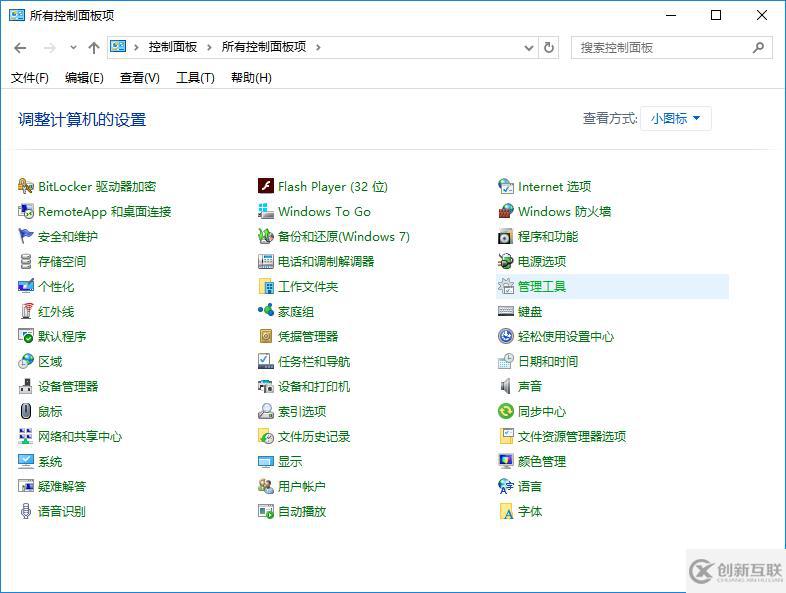The height and width of the screenshot is (593, 786).
Task: Open the 自动播放 link
Action: pyautogui.click(x=302, y=512)
